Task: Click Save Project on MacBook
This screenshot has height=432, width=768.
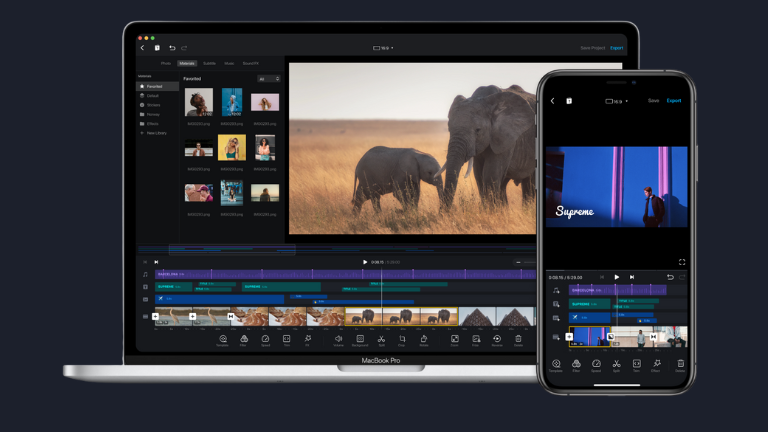Action: (x=593, y=48)
